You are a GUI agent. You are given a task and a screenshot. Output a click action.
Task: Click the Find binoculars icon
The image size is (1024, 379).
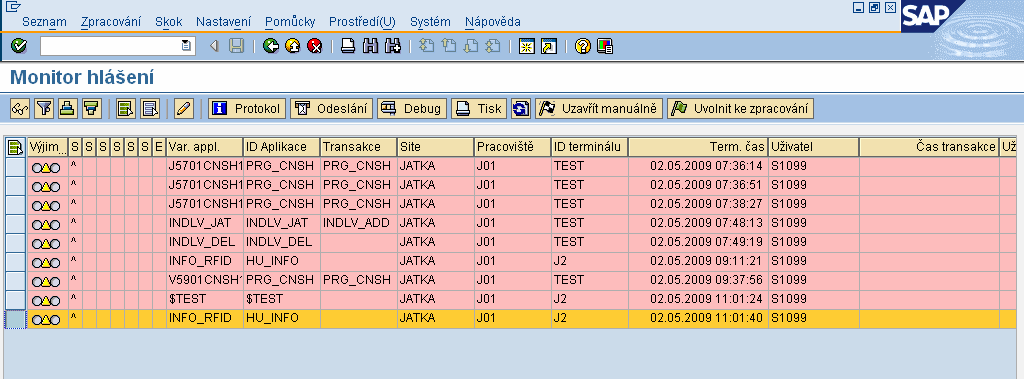pyautogui.click(x=370, y=46)
